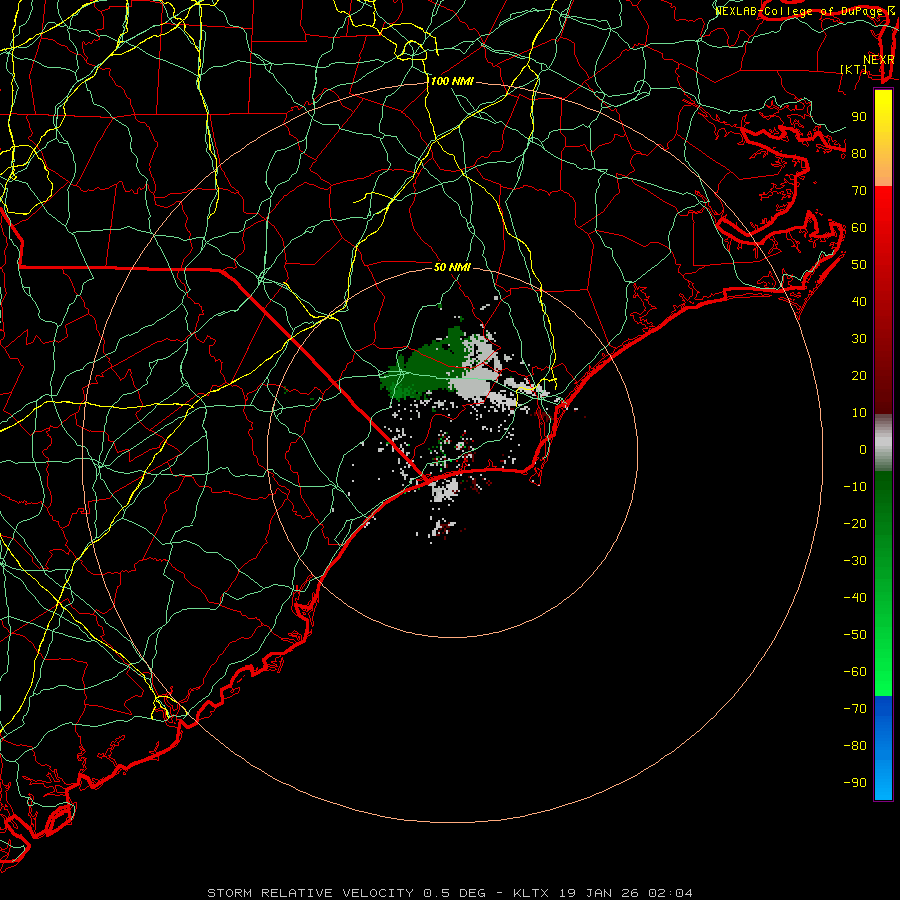
Task: Click the gray zero-velocity segment of the color bar
Action: [x=883, y=443]
